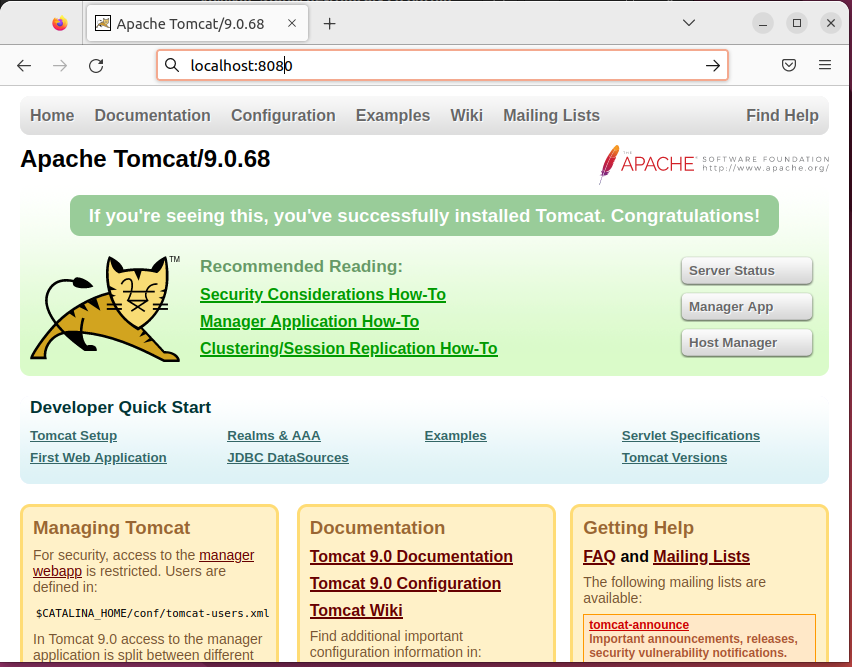Screen dimensions: 852x667
Task: Go back with the back arrow
Action: (24, 66)
